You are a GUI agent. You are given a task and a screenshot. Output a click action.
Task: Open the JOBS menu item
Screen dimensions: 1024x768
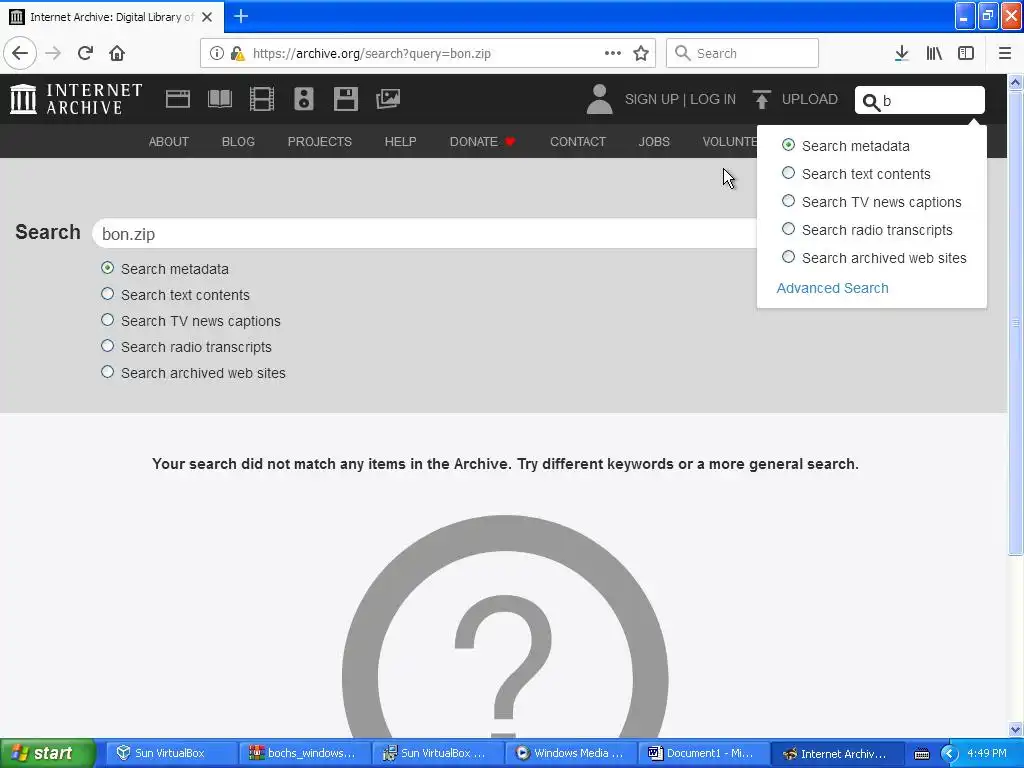pos(654,142)
